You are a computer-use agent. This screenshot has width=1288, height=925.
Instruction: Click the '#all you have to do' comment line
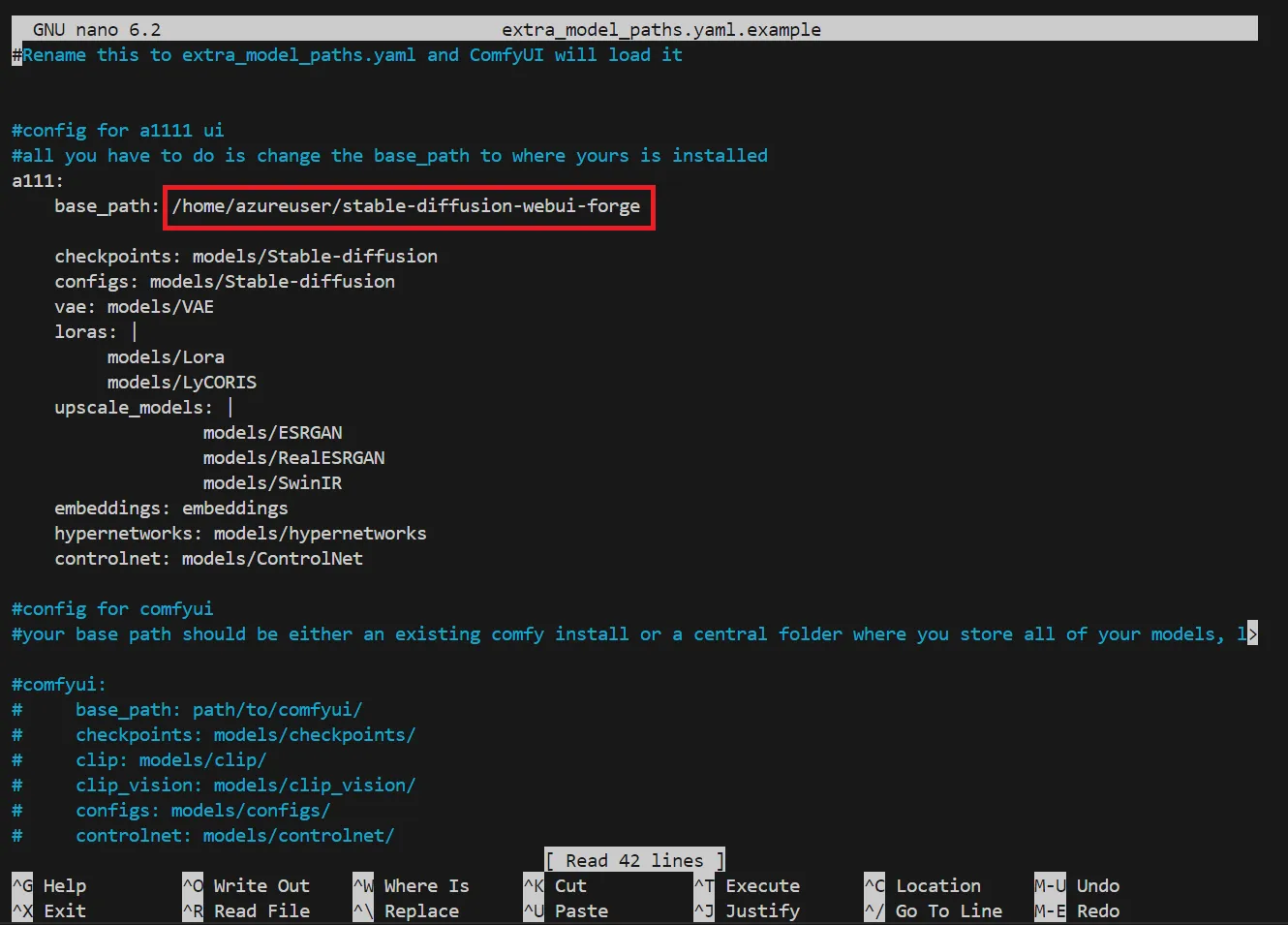coord(390,155)
